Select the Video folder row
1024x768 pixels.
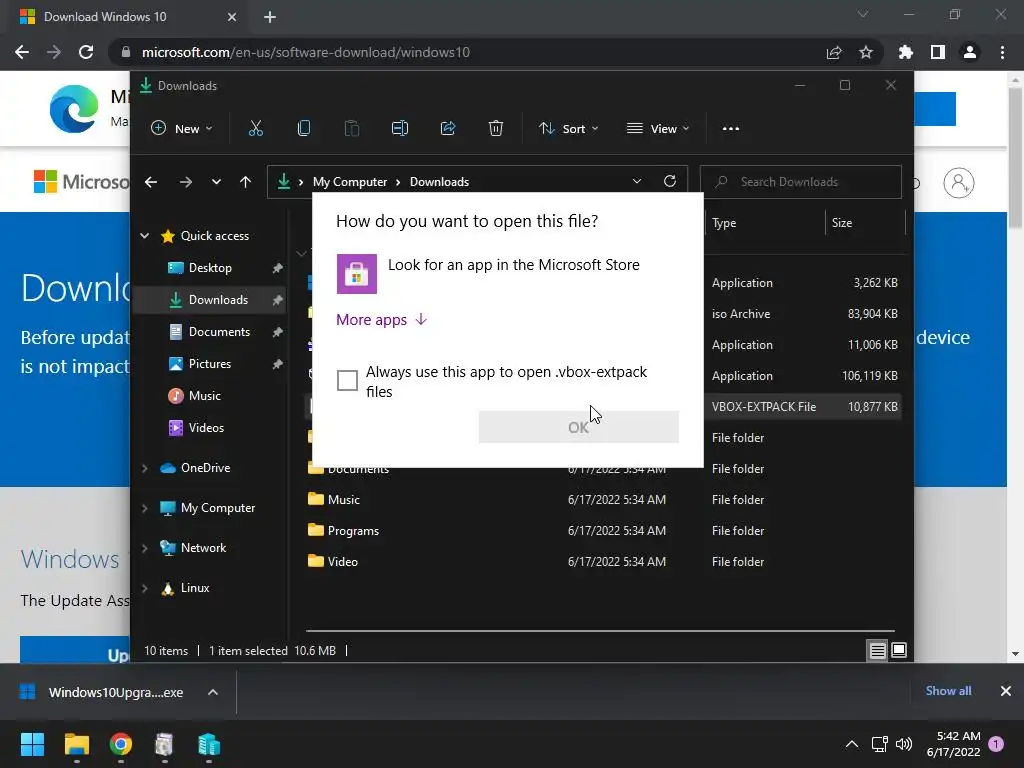604,562
